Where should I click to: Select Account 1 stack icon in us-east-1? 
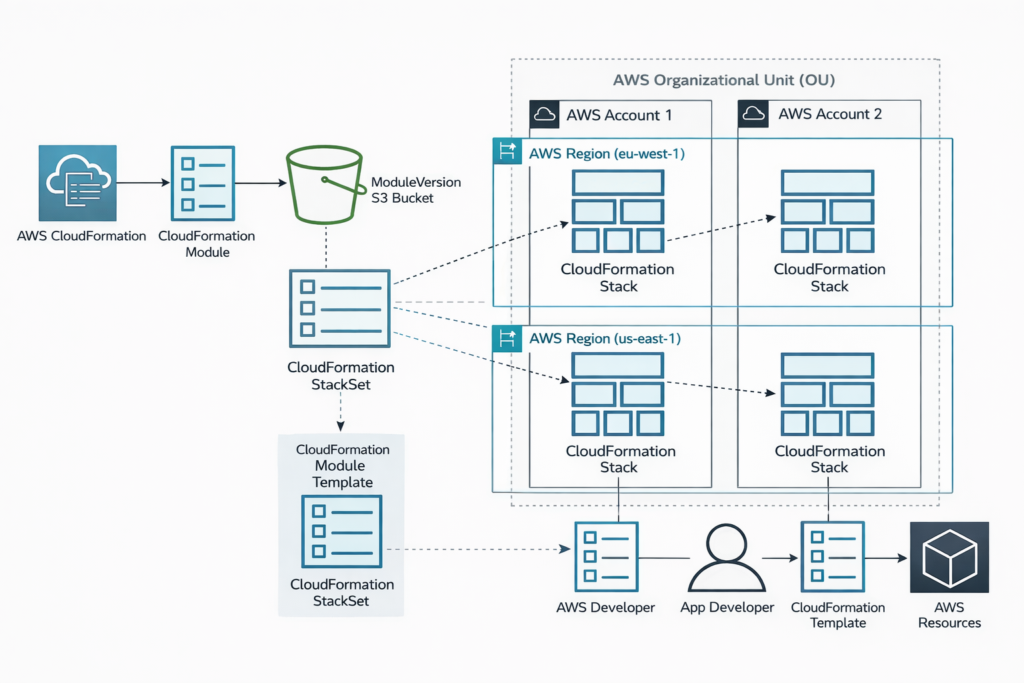point(618,394)
